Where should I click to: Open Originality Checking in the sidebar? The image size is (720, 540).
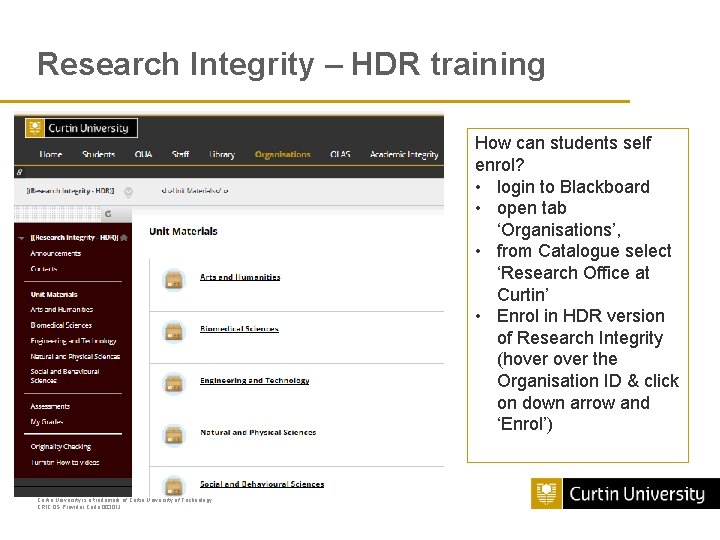coord(61,446)
